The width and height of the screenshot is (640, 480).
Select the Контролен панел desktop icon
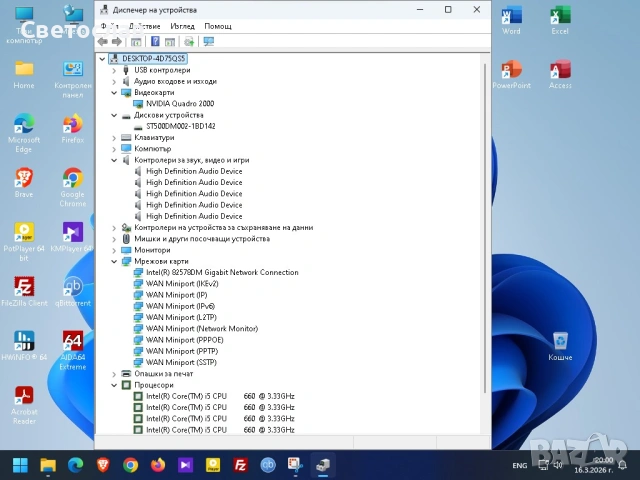tap(73, 80)
